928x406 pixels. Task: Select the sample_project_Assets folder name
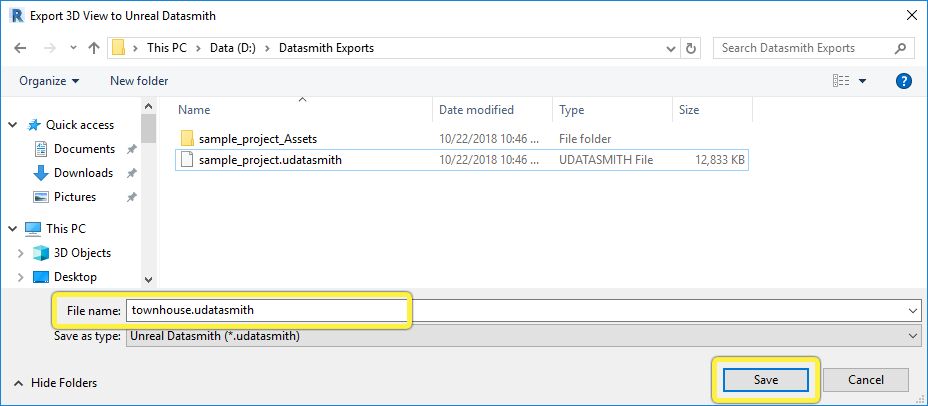tap(258, 139)
